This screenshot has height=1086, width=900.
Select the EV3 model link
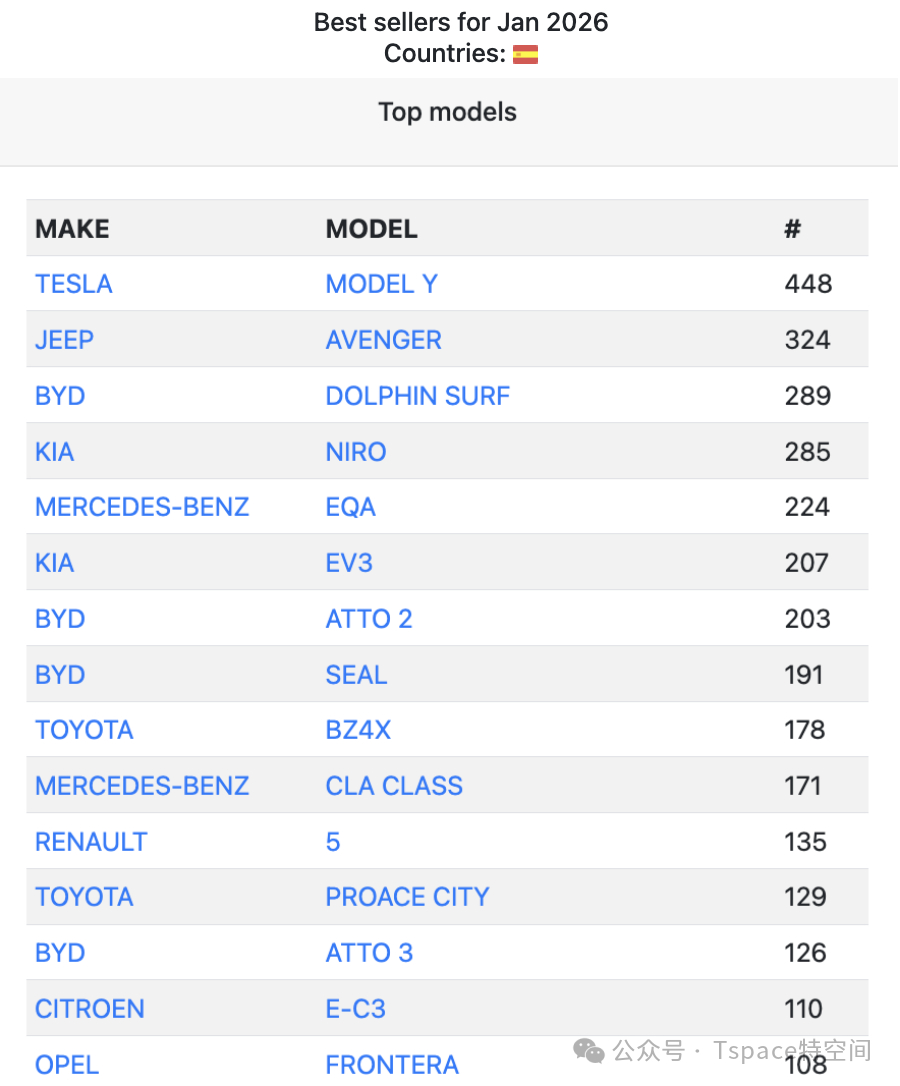[349, 563]
